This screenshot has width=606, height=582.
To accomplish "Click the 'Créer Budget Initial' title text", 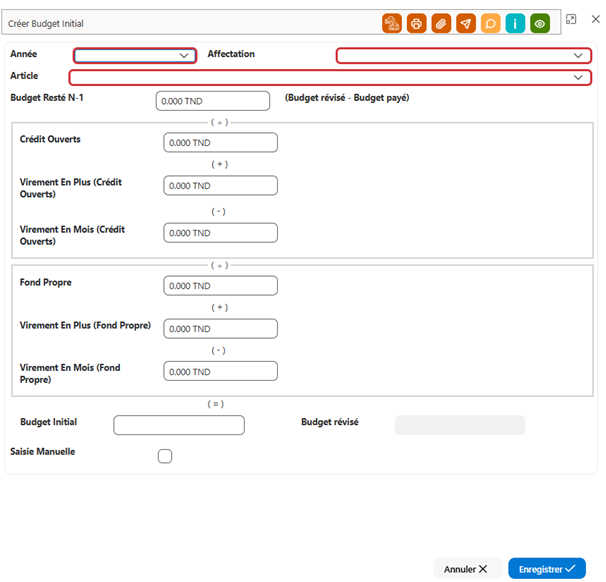I will coord(46,24).
